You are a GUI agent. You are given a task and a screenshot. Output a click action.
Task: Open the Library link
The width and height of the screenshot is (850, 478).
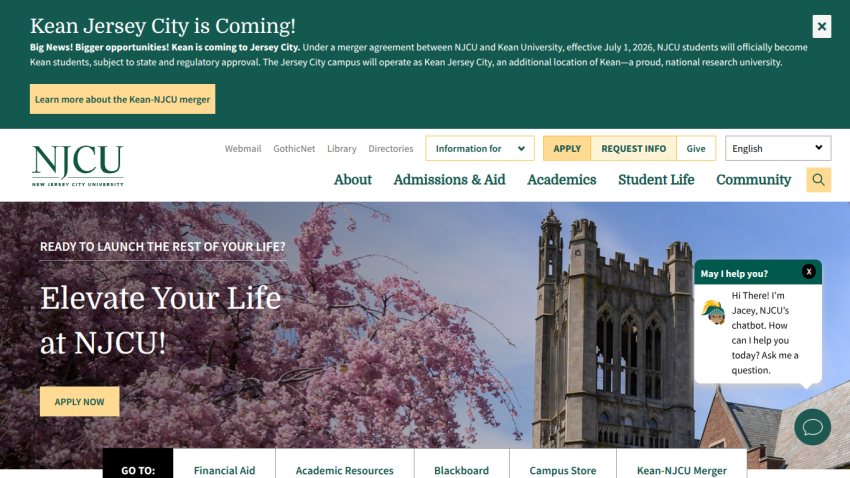[342, 148]
